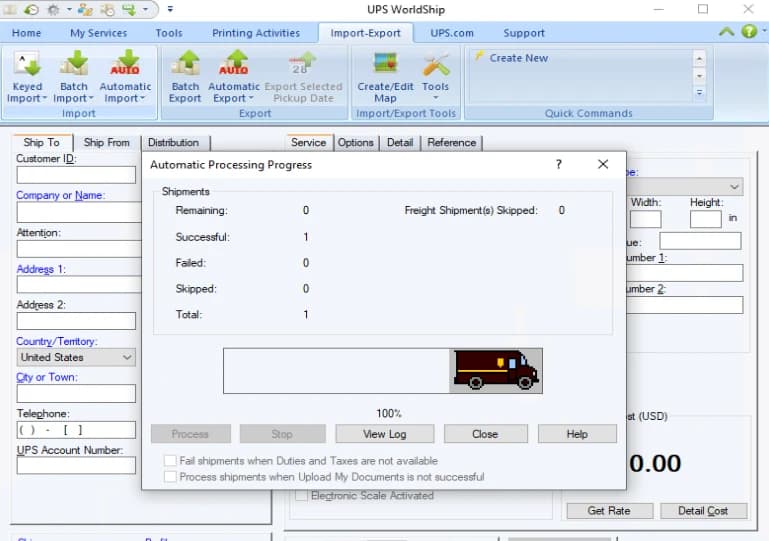
Task: Expand the Quick Commands gallery more arrow
Action: click(x=699, y=92)
